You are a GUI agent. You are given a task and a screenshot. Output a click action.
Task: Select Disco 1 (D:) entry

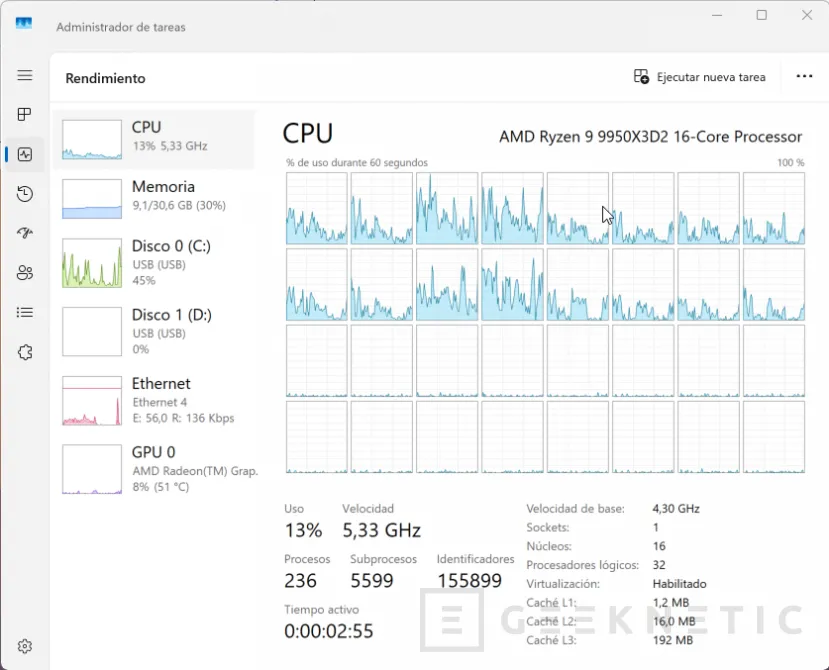154,332
